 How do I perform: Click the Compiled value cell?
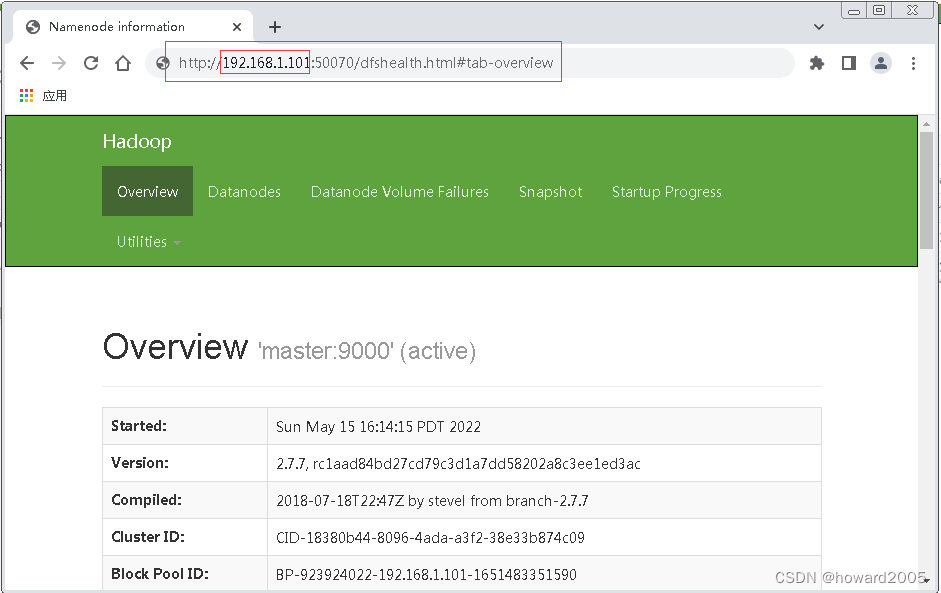point(544,501)
